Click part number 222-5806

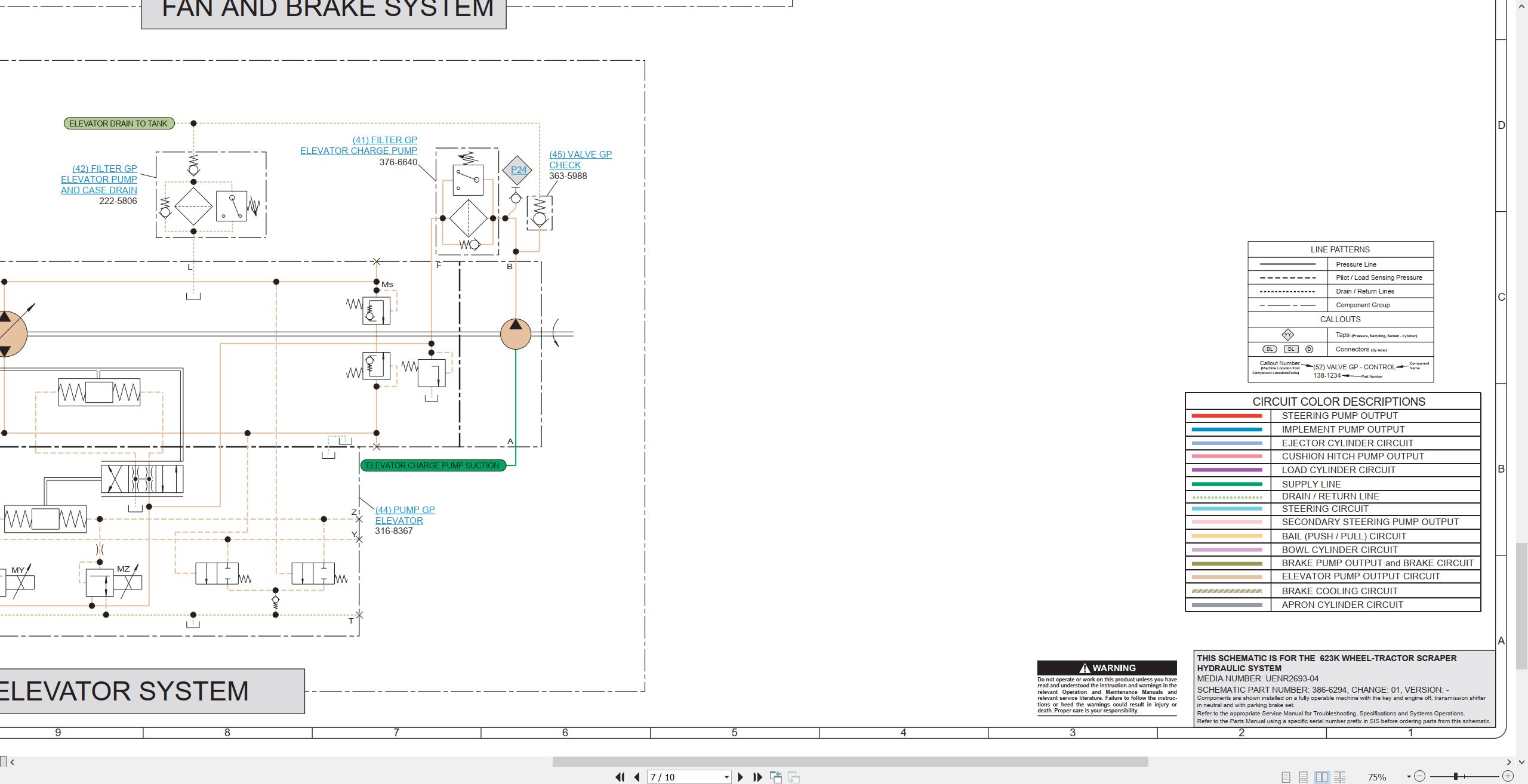[118, 201]
